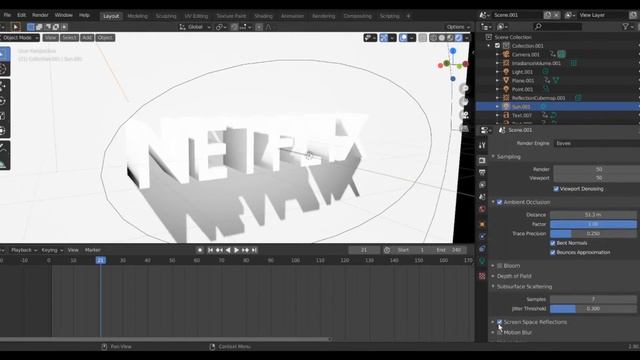640x360 pixels.
Task: Switch to the Scripting workspace tab
Action: click(x=389, y=16)
